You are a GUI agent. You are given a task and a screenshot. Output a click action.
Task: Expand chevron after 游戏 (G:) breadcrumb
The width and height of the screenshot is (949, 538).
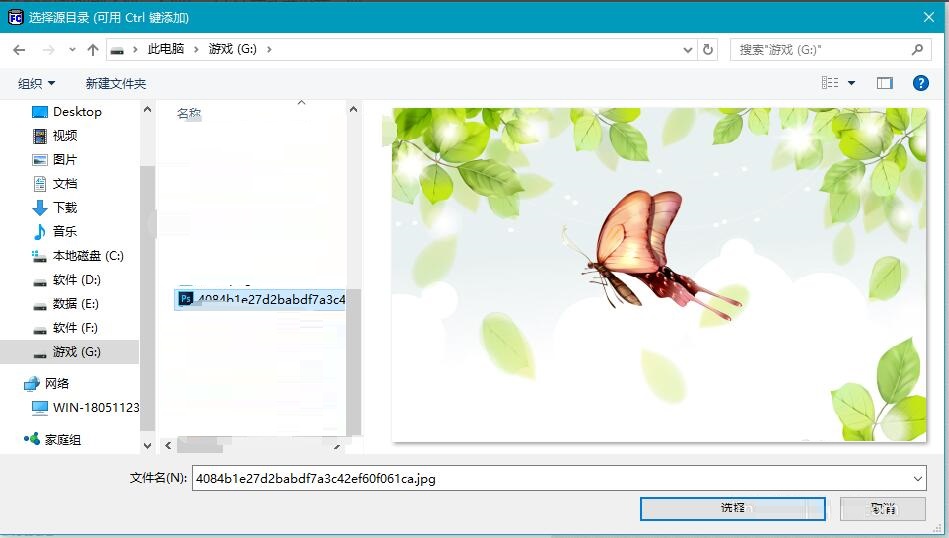[x=269, y=50]
